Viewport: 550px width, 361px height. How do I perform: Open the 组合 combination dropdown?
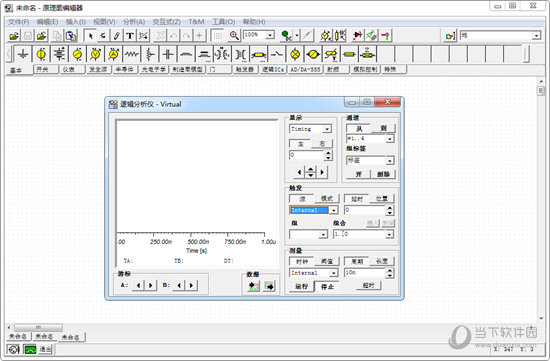click(x=389, y=234)
